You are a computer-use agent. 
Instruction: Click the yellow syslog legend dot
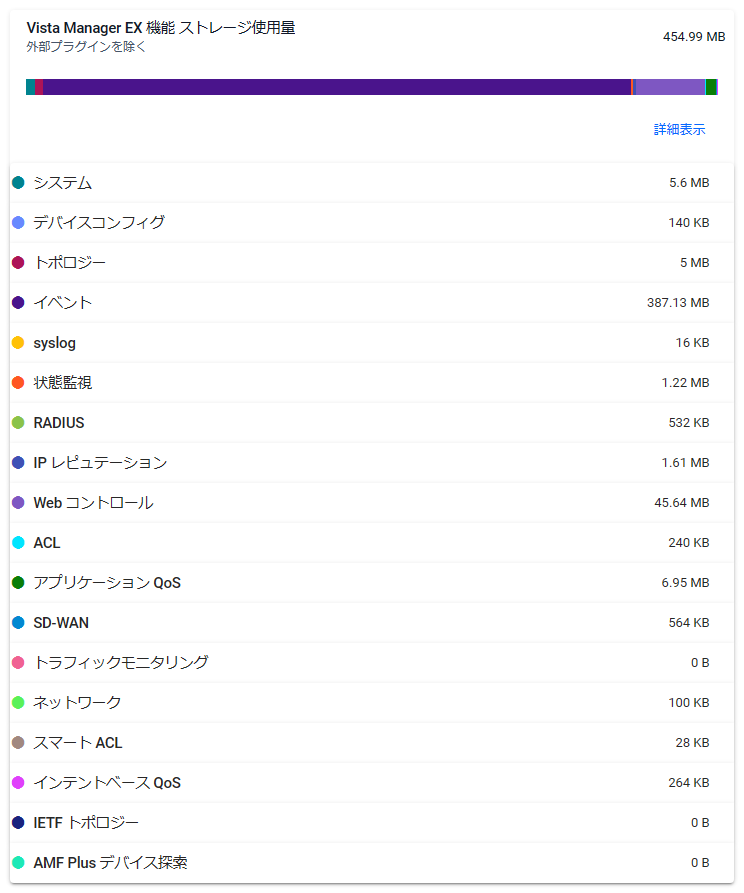(18, 343)
